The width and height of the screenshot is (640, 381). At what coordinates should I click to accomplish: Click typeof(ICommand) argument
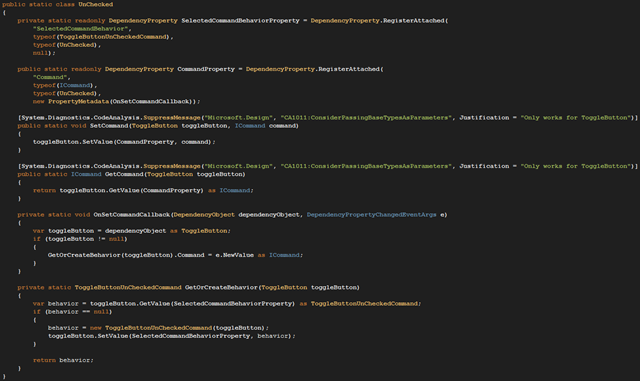pos(63,85)
